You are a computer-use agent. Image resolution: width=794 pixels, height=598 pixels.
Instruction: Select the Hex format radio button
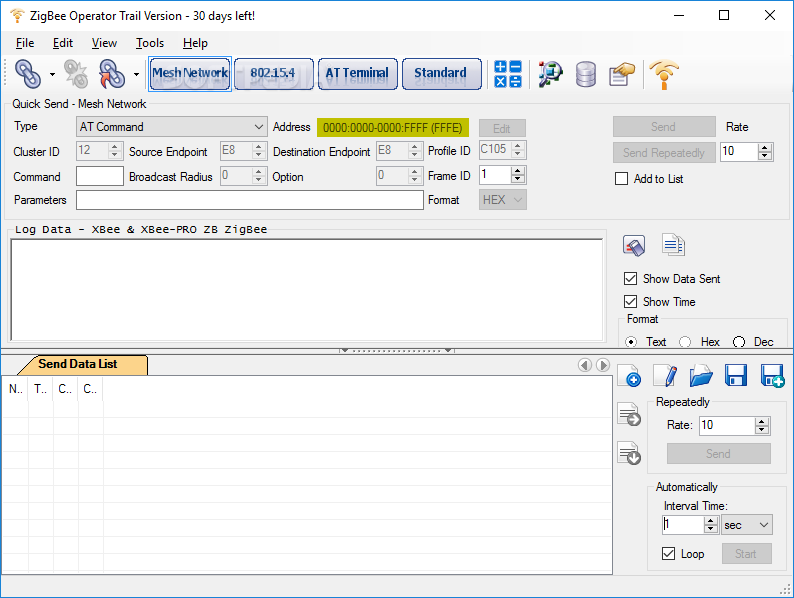click(x=685, y=342)
